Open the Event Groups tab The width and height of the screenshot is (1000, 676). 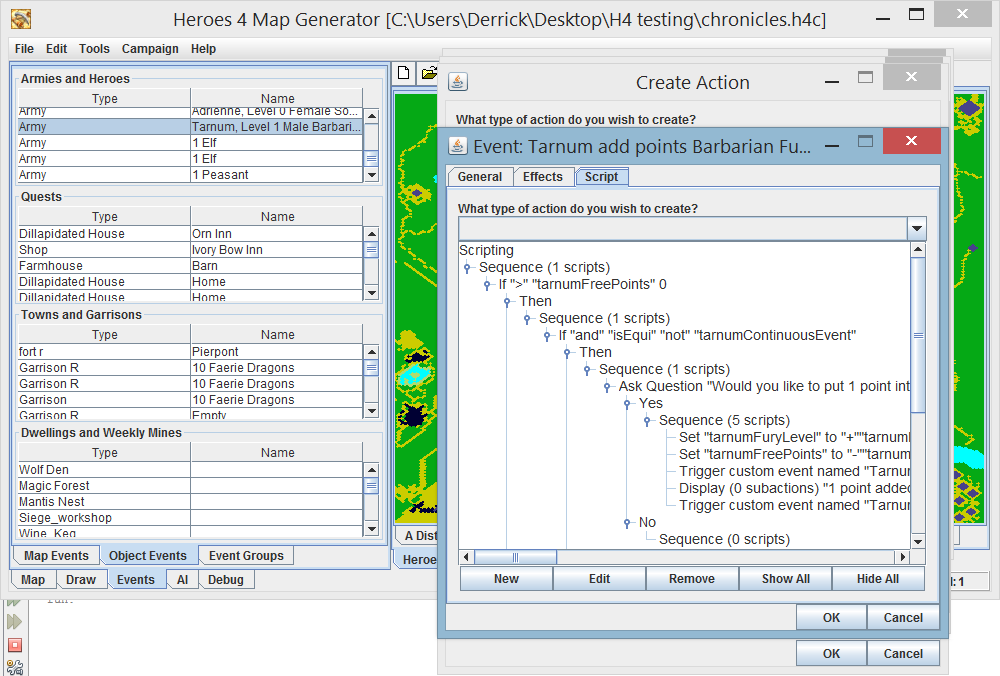click(x=246, y=555)
